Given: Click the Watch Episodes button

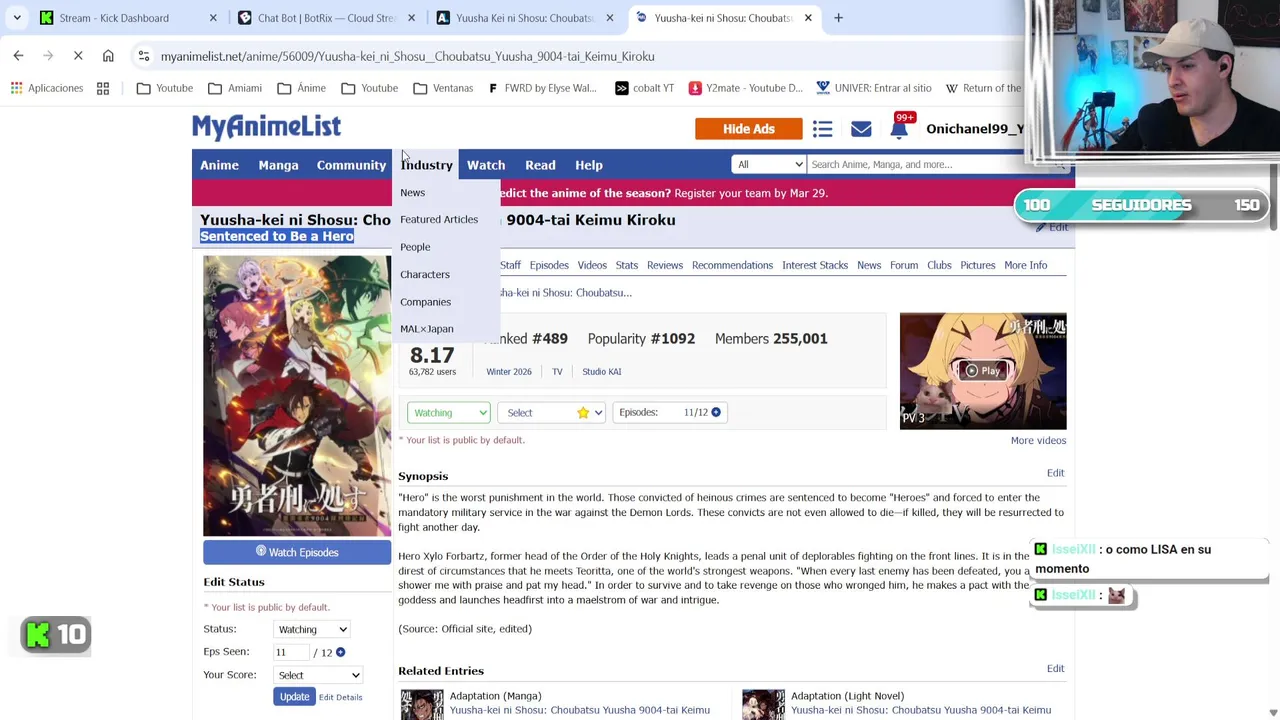Looking at the screenshot, I should pyautogui.click(x=297, y=552).
